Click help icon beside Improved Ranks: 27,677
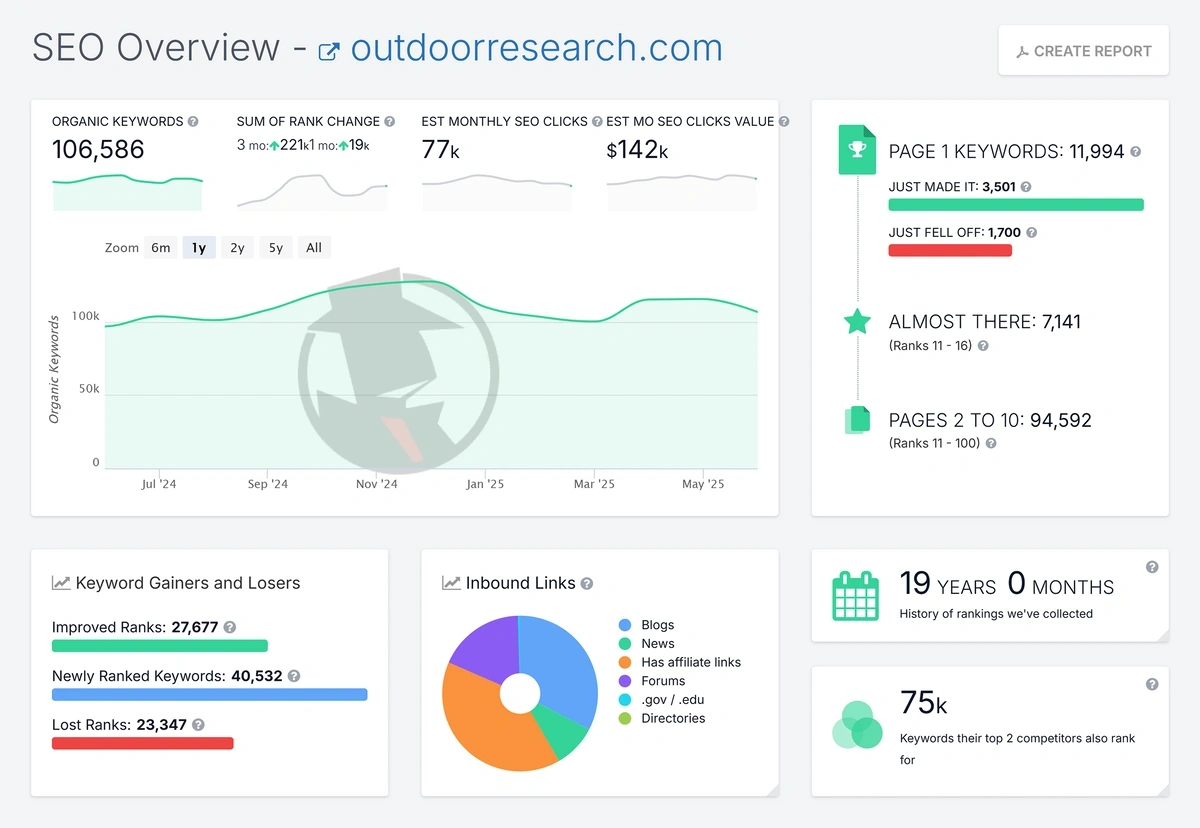The height and width of the screenshot is (828, 1200). (x=230, y=627)
